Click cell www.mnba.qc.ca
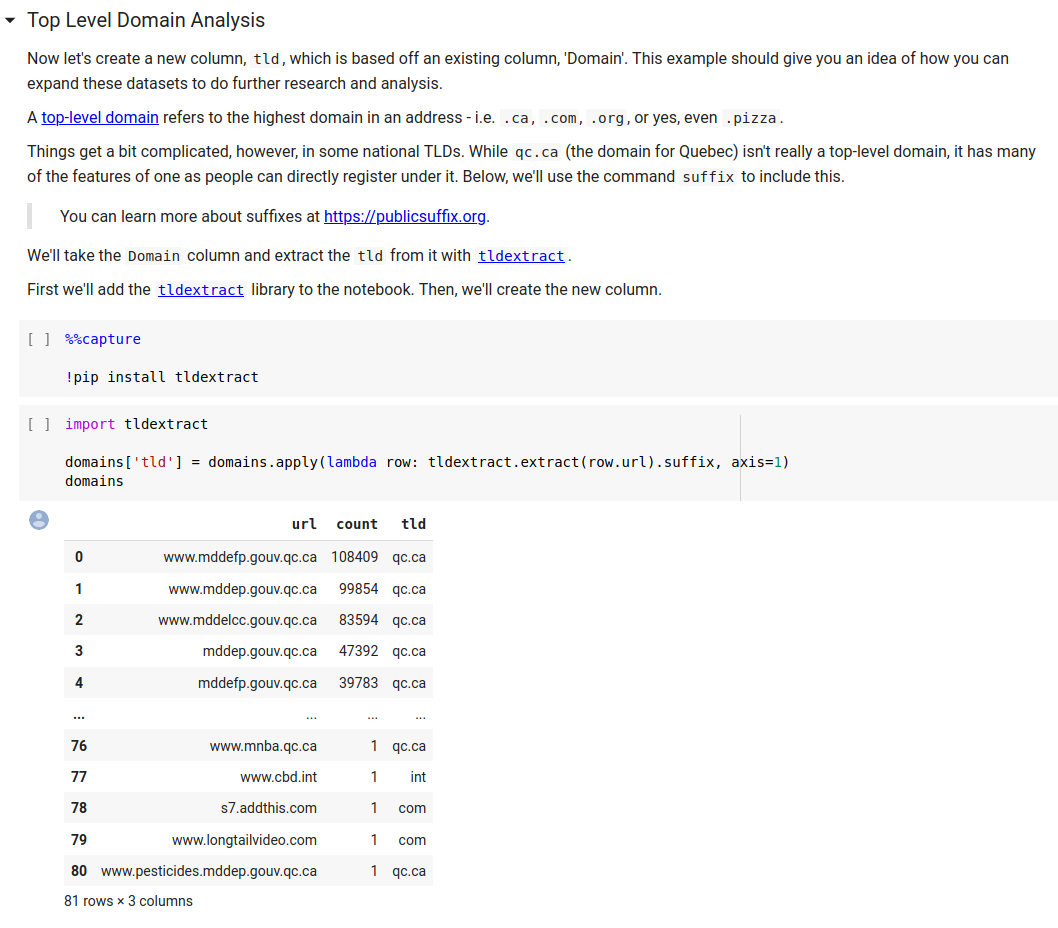Viewport: 1058px width, 928px height. (263, 746)
